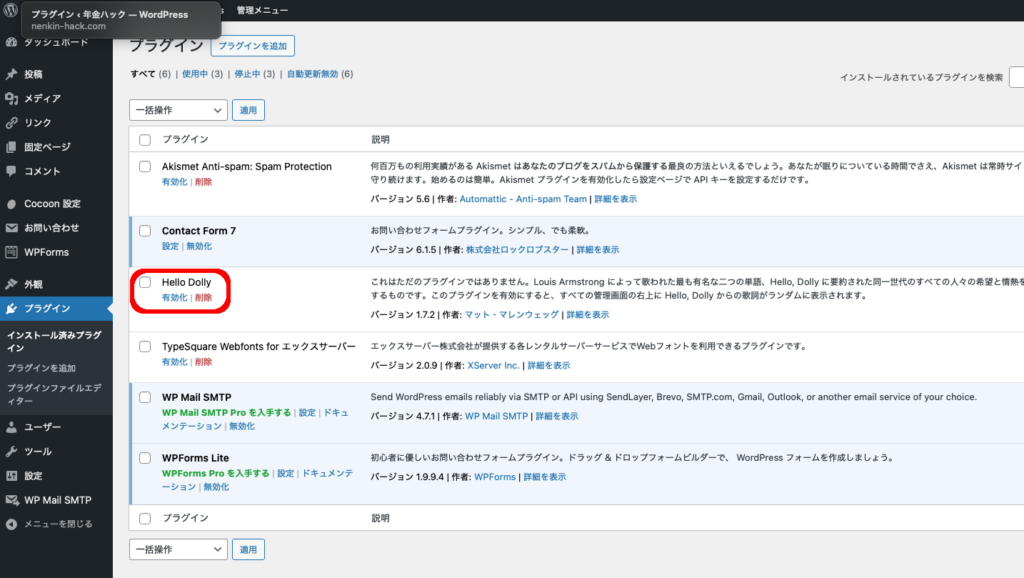Click the media icon beside メディア

point(11,98)
